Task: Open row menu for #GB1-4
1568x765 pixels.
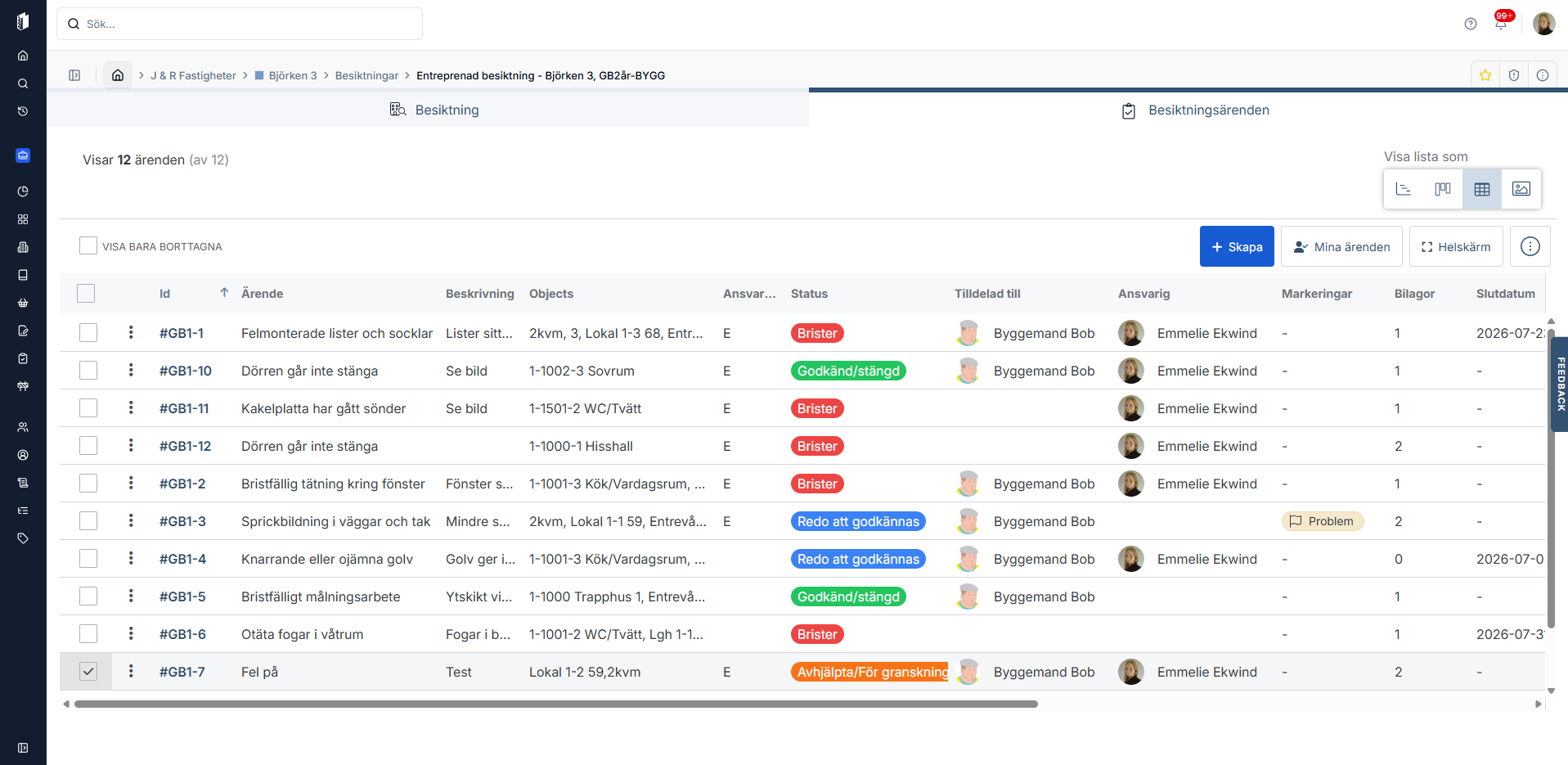Action: (x=131, y=558)
